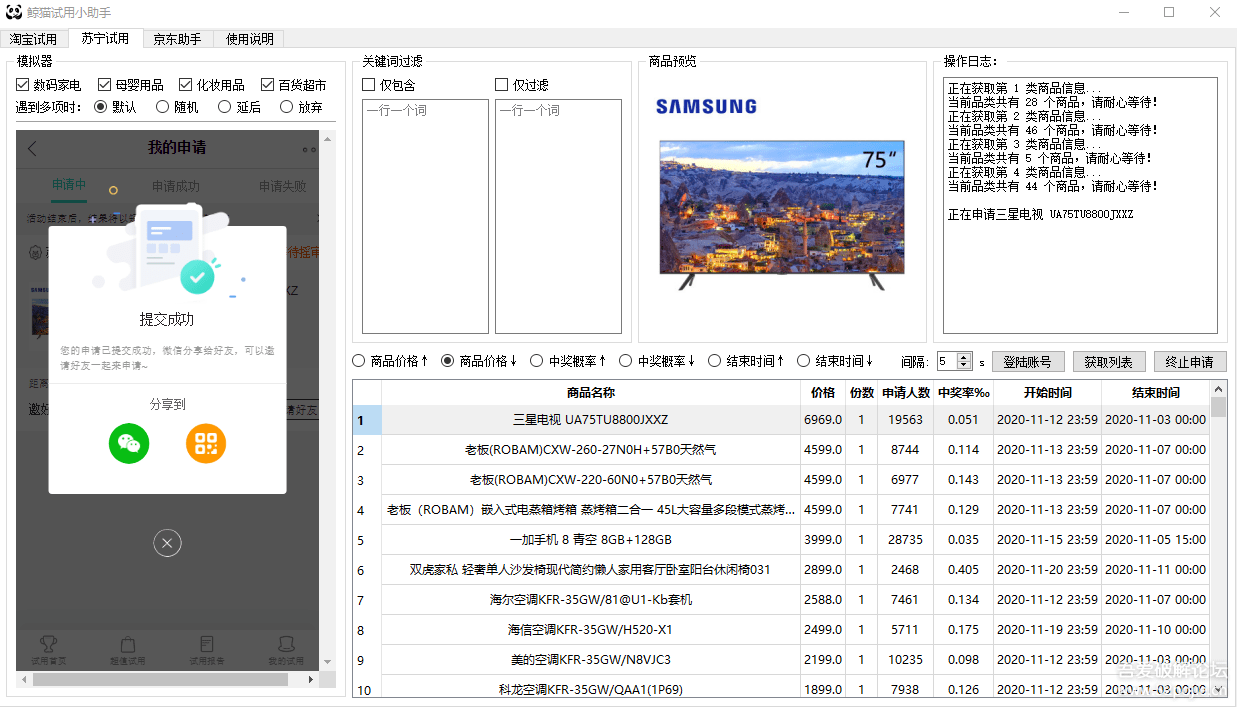The width and height of the screenshot is (1237, 707).
Task: Click inside the 仅过滤 keyword text box
Action: tap(558, 220)
